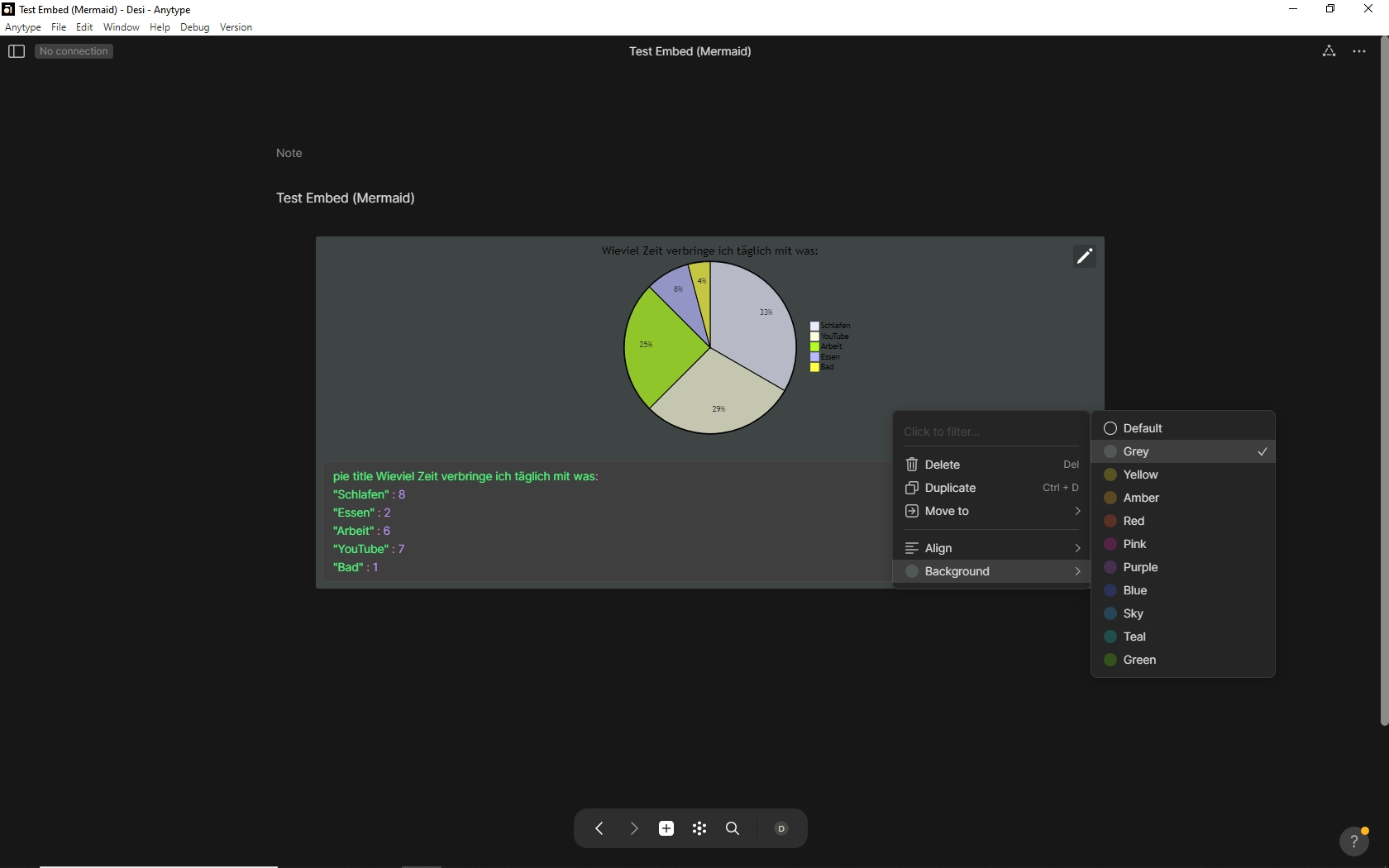Screen dimensions: 1389x868
Task: Open the three-dot more options menu
Action: click(x=1359, y=51)
